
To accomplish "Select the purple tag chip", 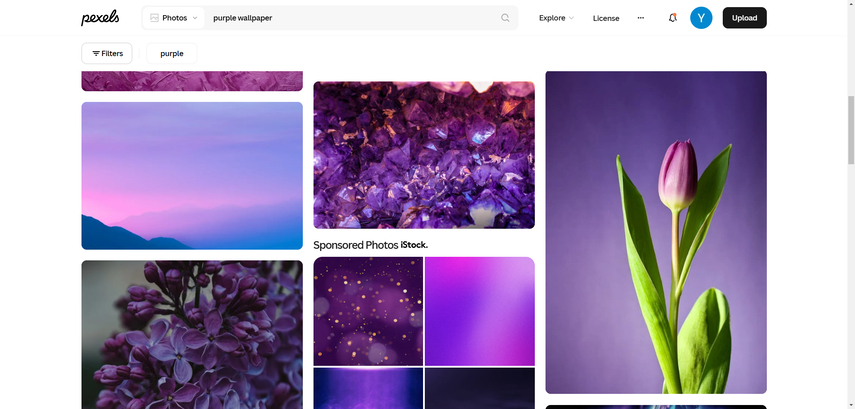I will [x=172, y=53].
